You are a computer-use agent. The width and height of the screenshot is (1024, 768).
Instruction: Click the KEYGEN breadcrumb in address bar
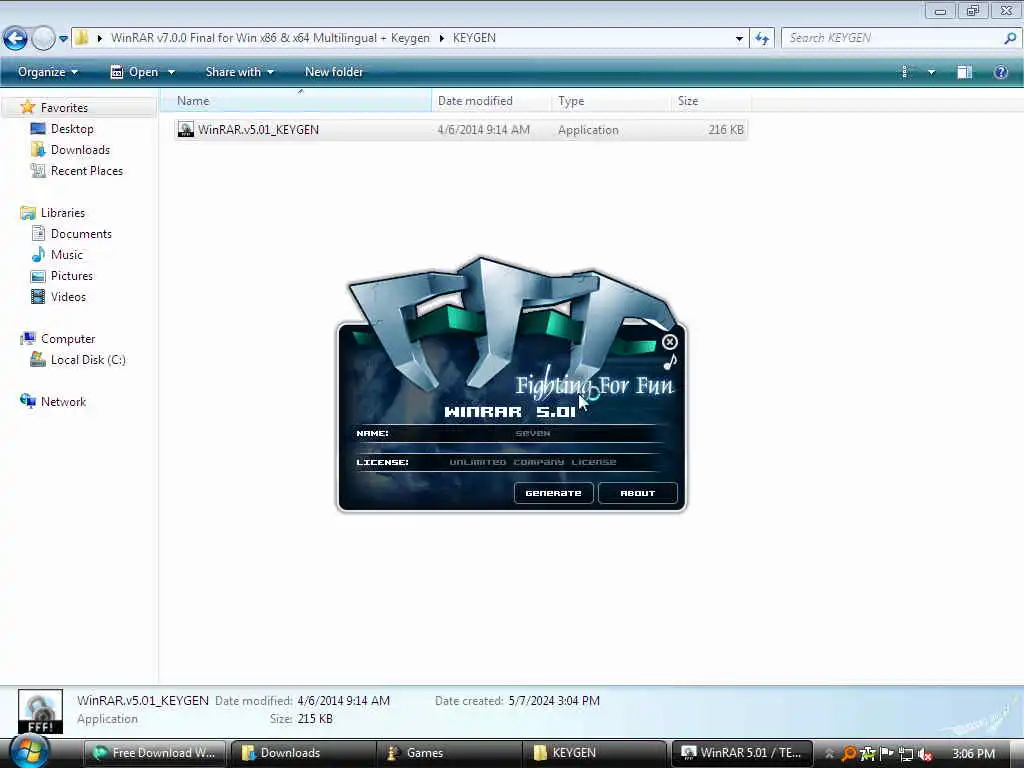click(x=474, y=38)
